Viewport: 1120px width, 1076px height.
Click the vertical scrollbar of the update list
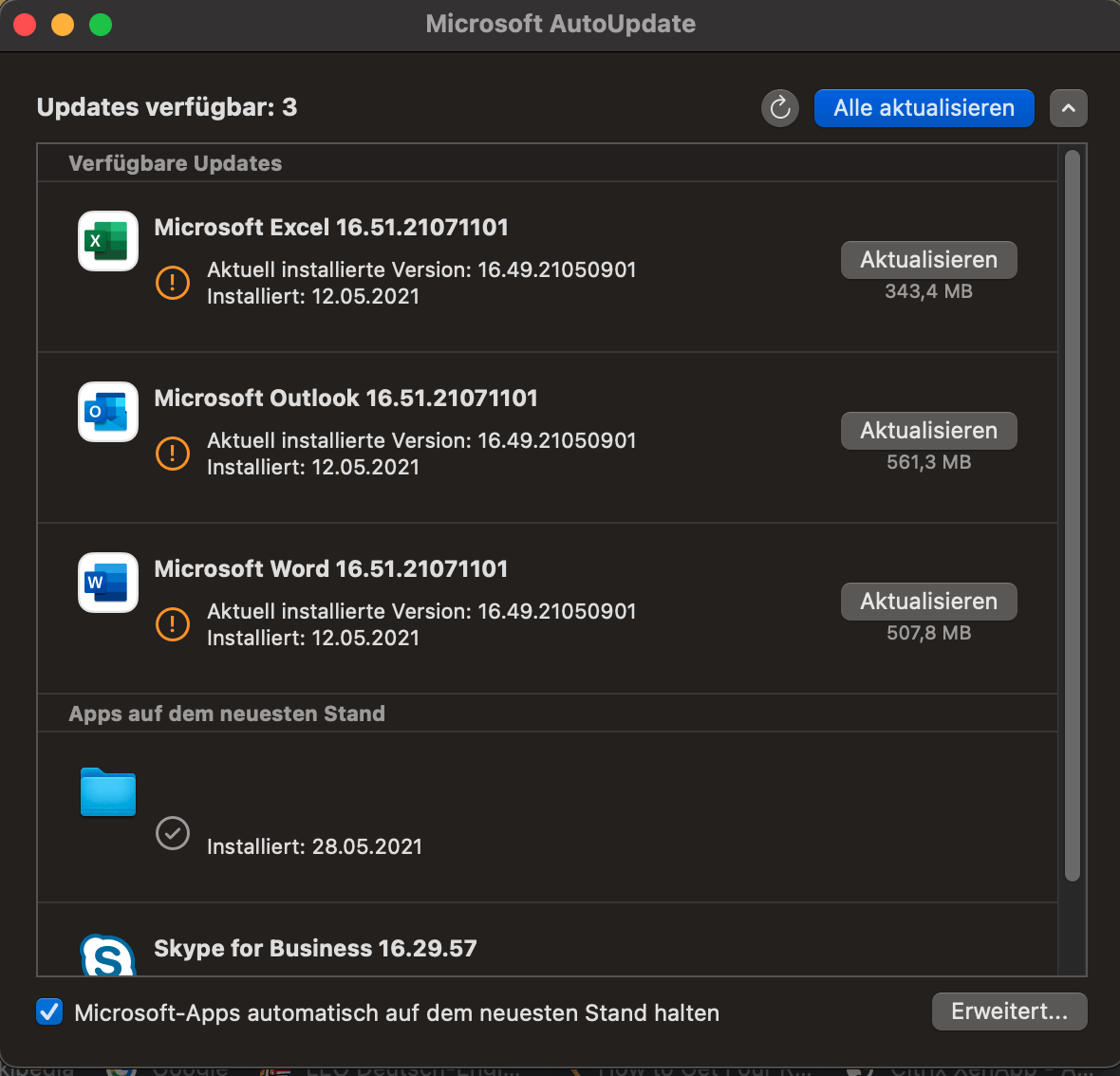click(x=1073, y=515)
